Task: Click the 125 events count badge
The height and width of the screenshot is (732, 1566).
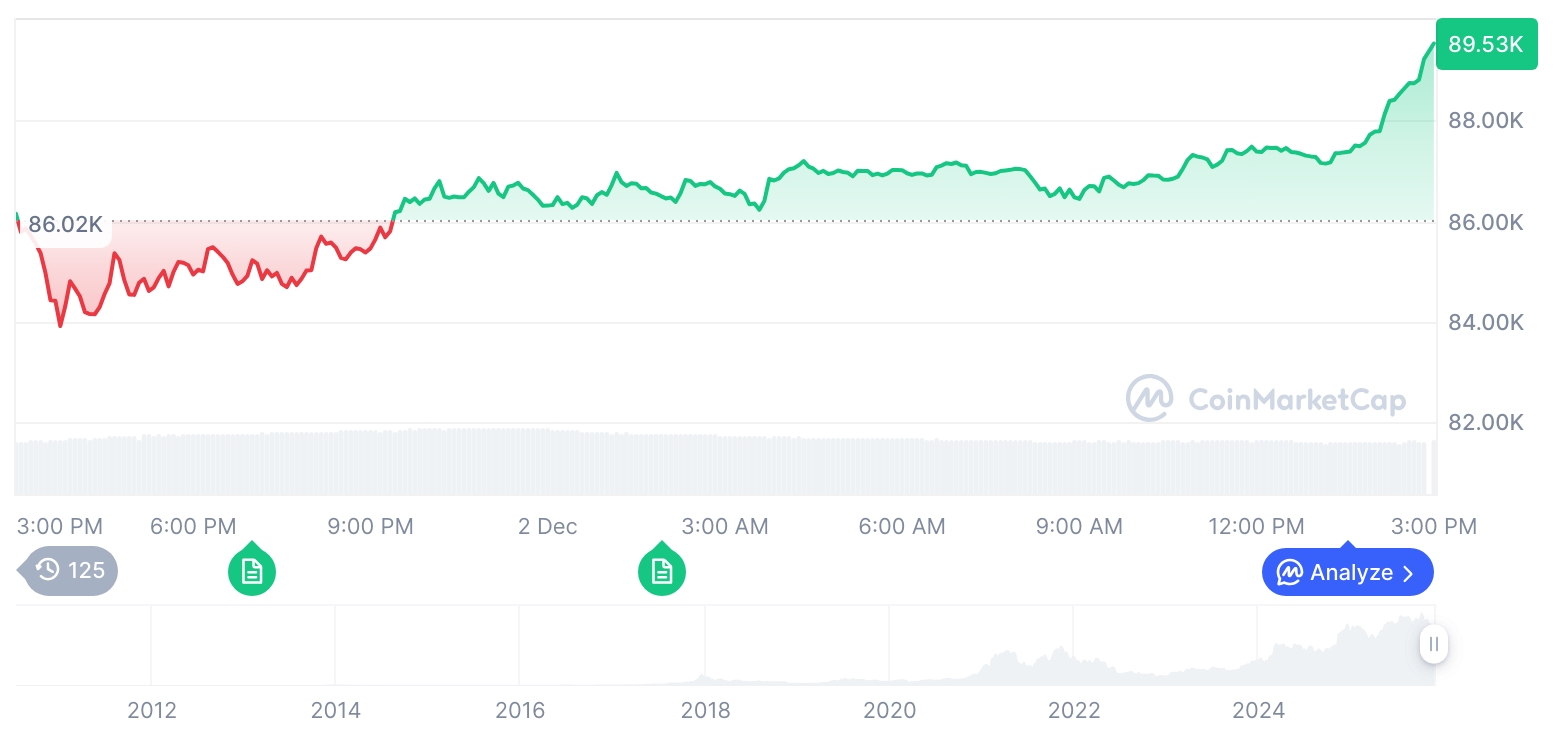Action: (86, 571)
